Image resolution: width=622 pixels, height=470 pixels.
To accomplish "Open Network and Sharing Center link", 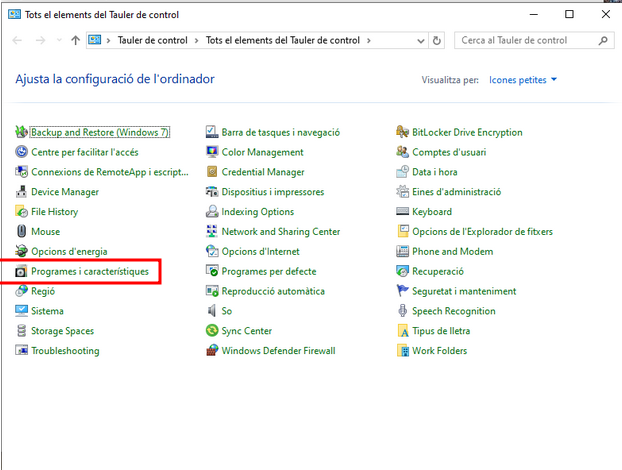I will (x=280, y=232).
